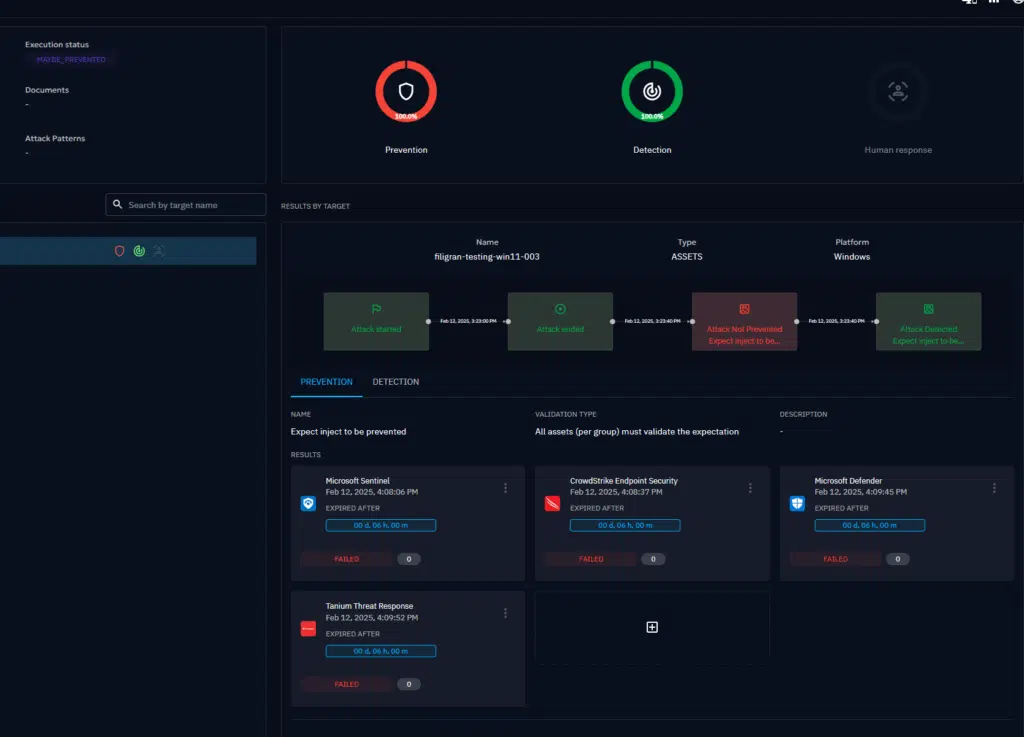The height and width of the screenshot is (737, 1024).
Task: Open Tanium Threat Response card menu
Action: (x=506, y=613)
